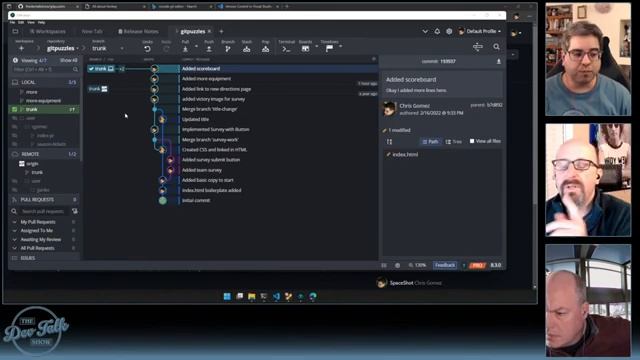The height and width of the screenshot is (360, 640).
Task: Collapse the Awaiting My Review section
Action: [x=15, y=240]
